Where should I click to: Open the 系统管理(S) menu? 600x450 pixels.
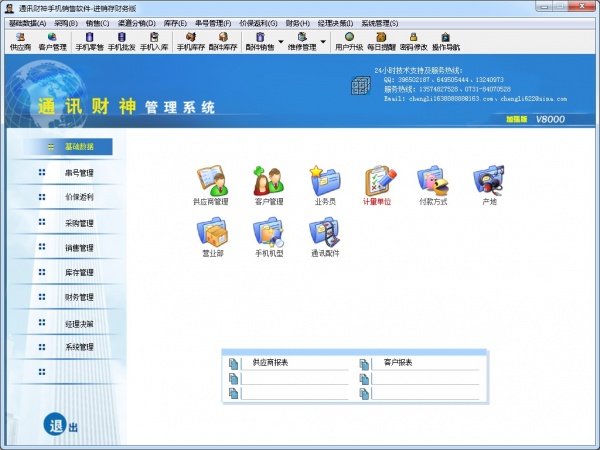[x=379, y=23]
